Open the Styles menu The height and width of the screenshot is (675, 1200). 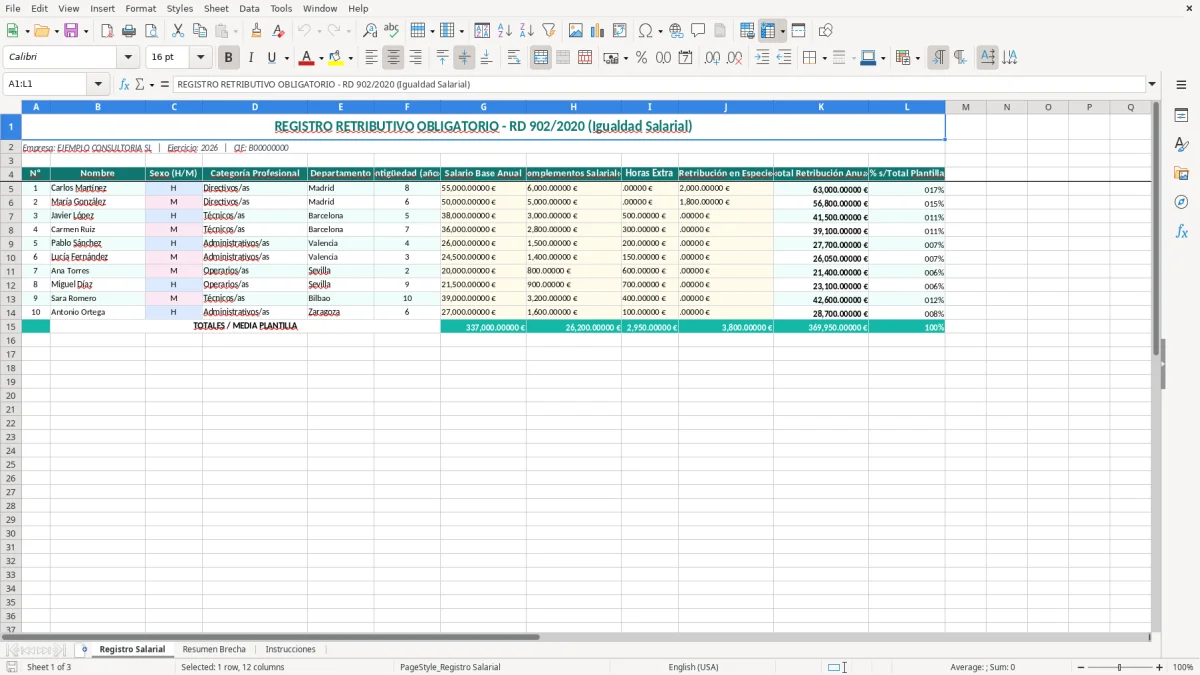coord(180,8)
